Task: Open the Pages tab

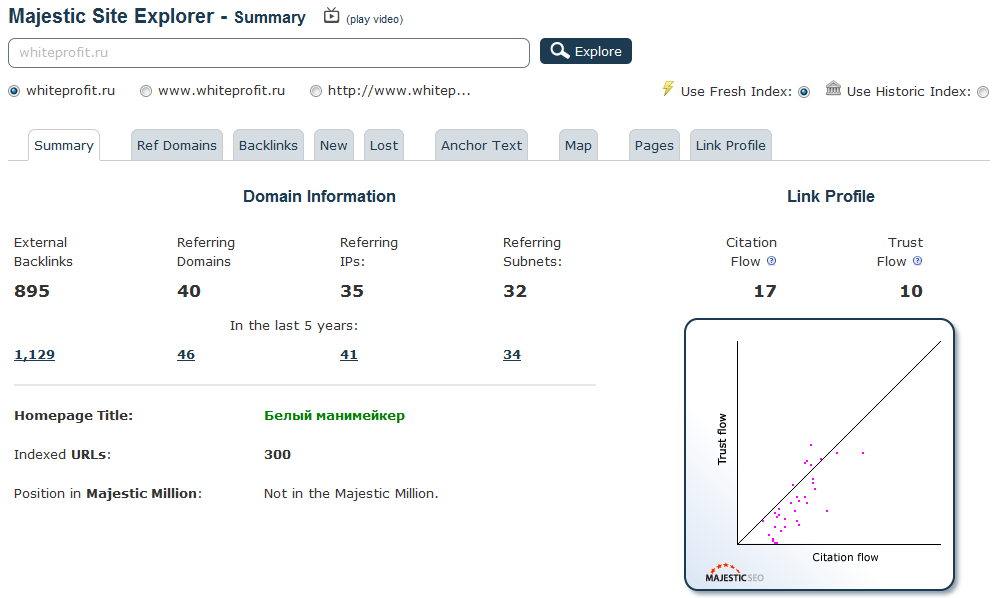Action: click(x=654, y=146)
